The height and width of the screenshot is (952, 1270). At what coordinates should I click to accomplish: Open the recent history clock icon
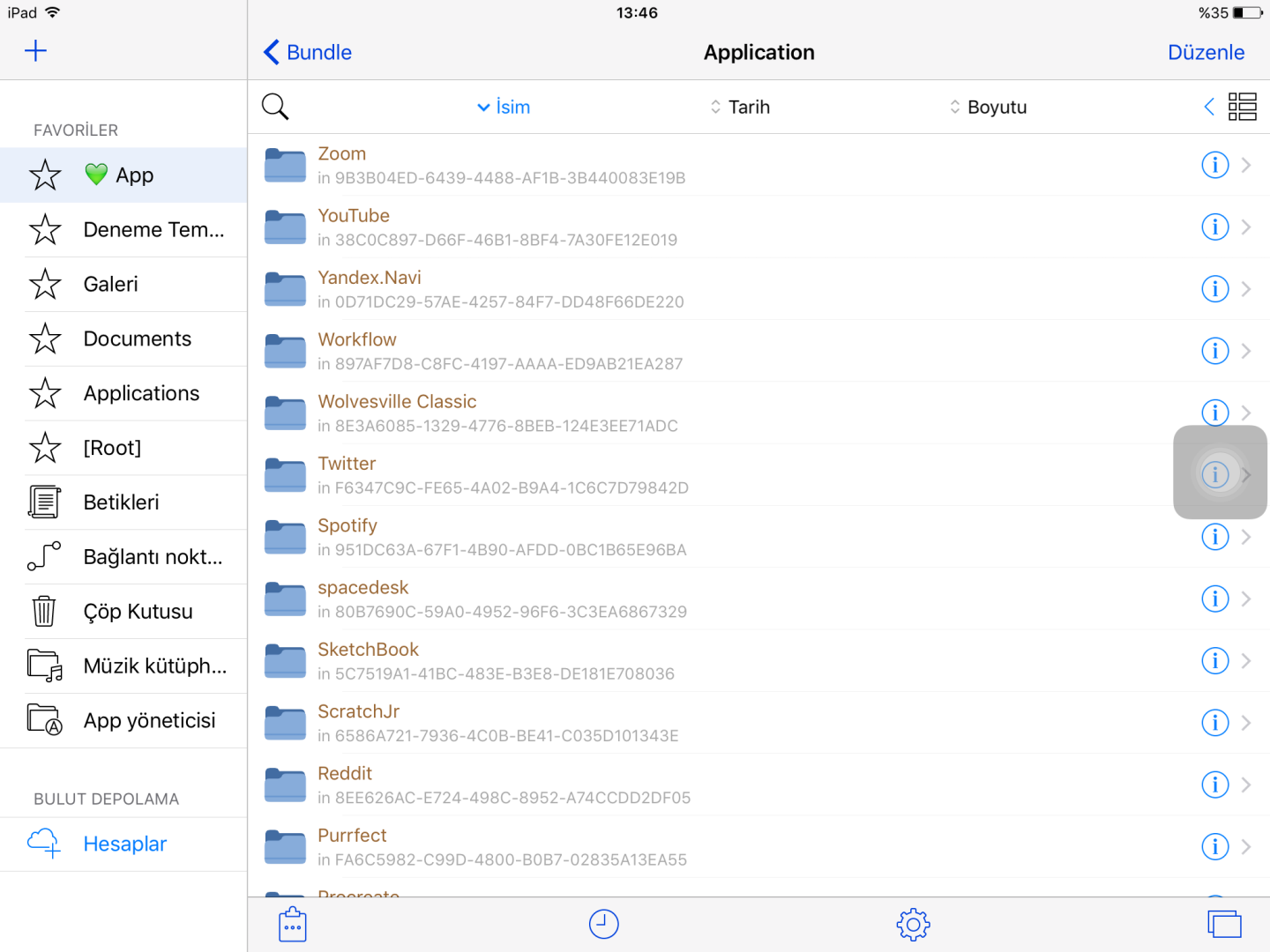604,925
